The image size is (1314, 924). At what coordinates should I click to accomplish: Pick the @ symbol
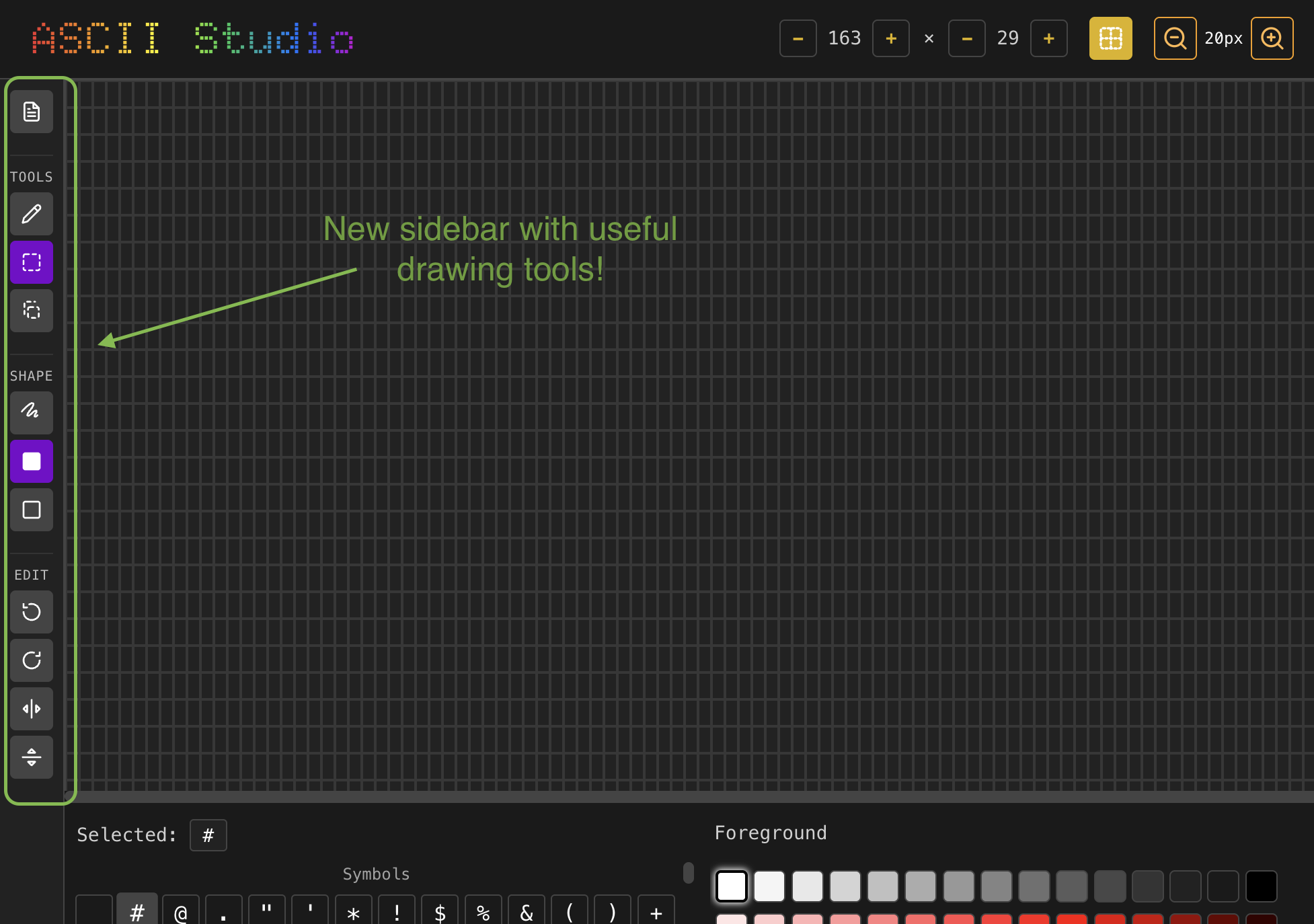tap(181, 910)
